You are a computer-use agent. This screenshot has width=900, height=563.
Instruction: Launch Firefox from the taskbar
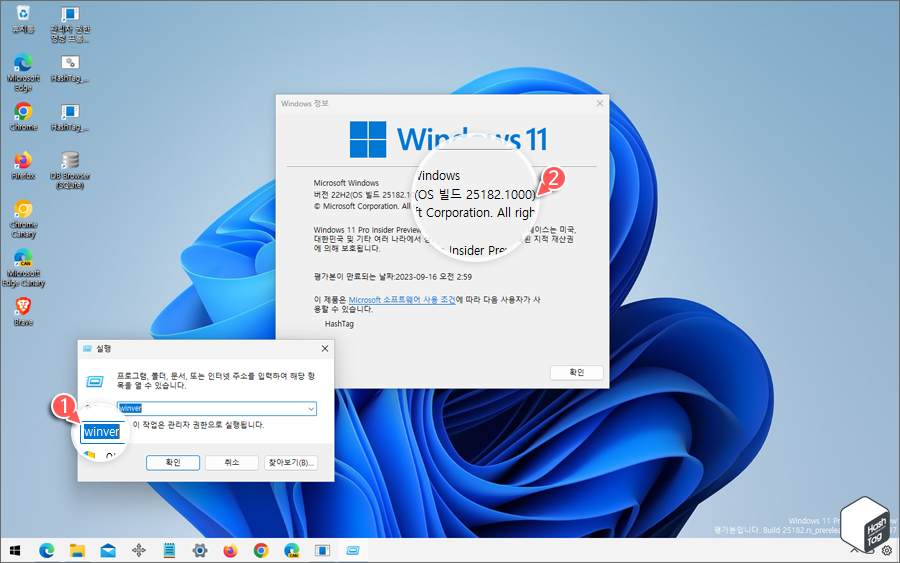[x=230, y=551]
